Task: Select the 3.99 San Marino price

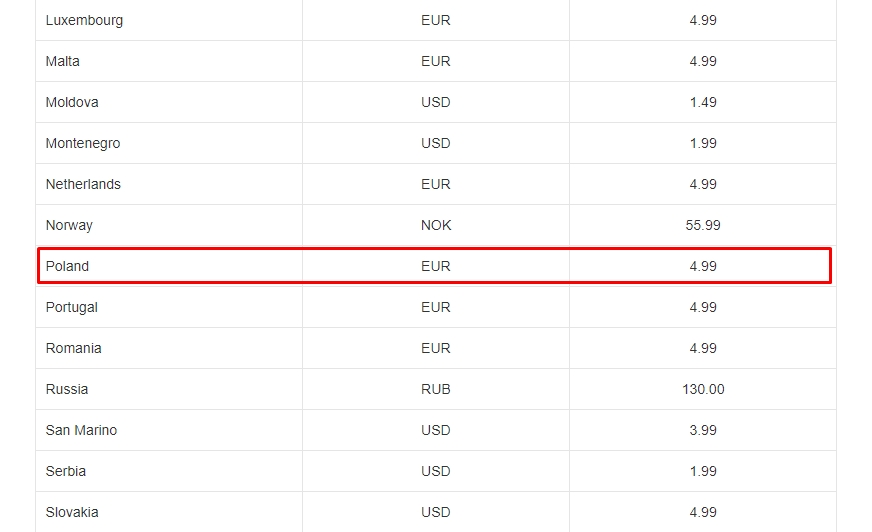Action: (x=703, y=430)
